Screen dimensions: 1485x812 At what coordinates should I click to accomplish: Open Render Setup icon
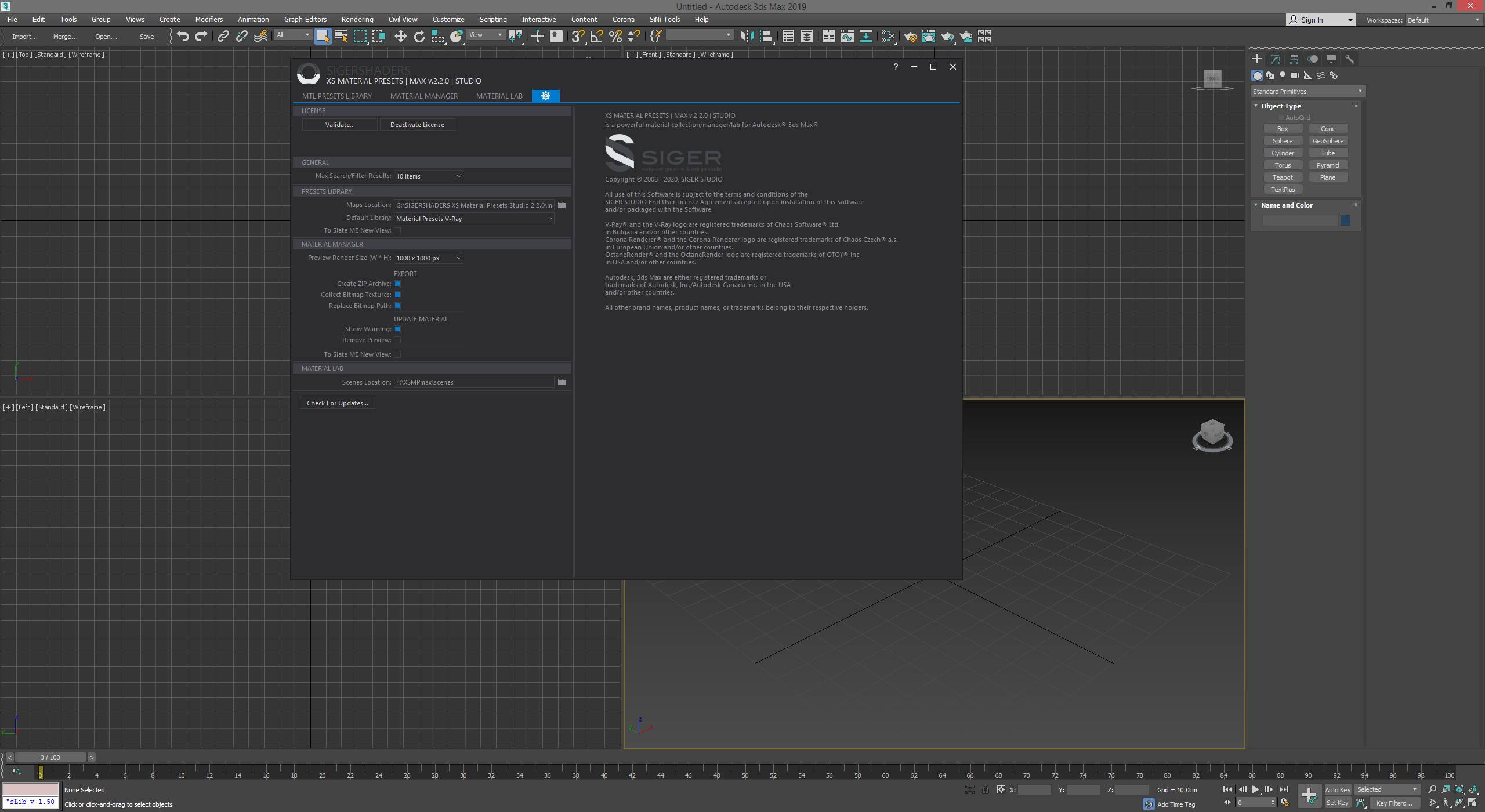coord(910,36)
